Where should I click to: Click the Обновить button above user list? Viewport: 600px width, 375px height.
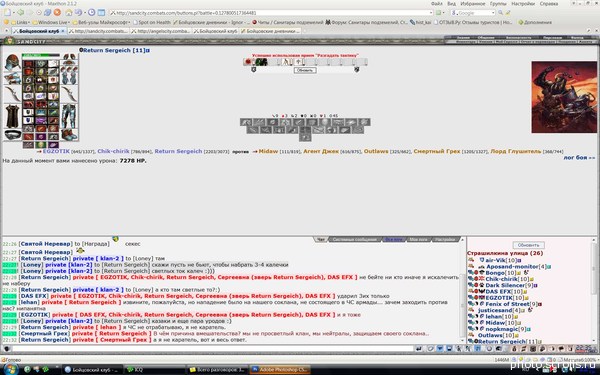coord(528,245)
